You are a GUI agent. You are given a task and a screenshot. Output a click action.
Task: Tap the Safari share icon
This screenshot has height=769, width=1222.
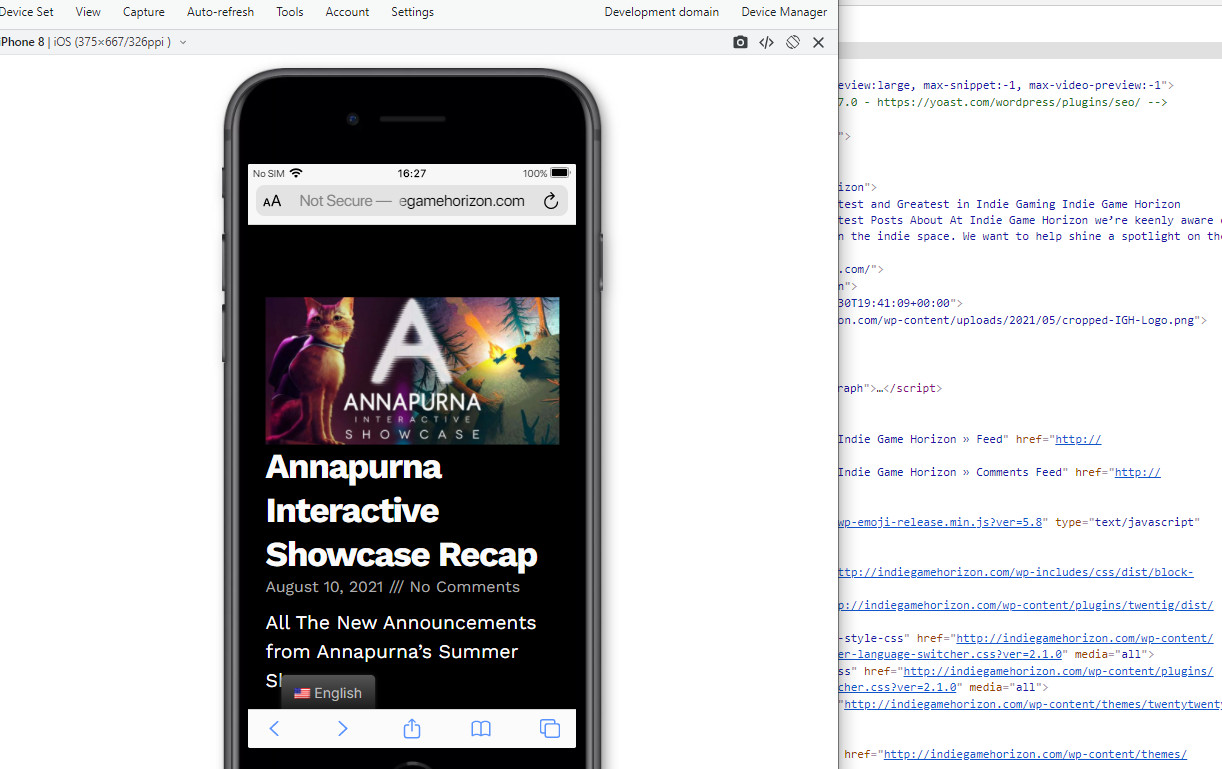pos(412,728)
